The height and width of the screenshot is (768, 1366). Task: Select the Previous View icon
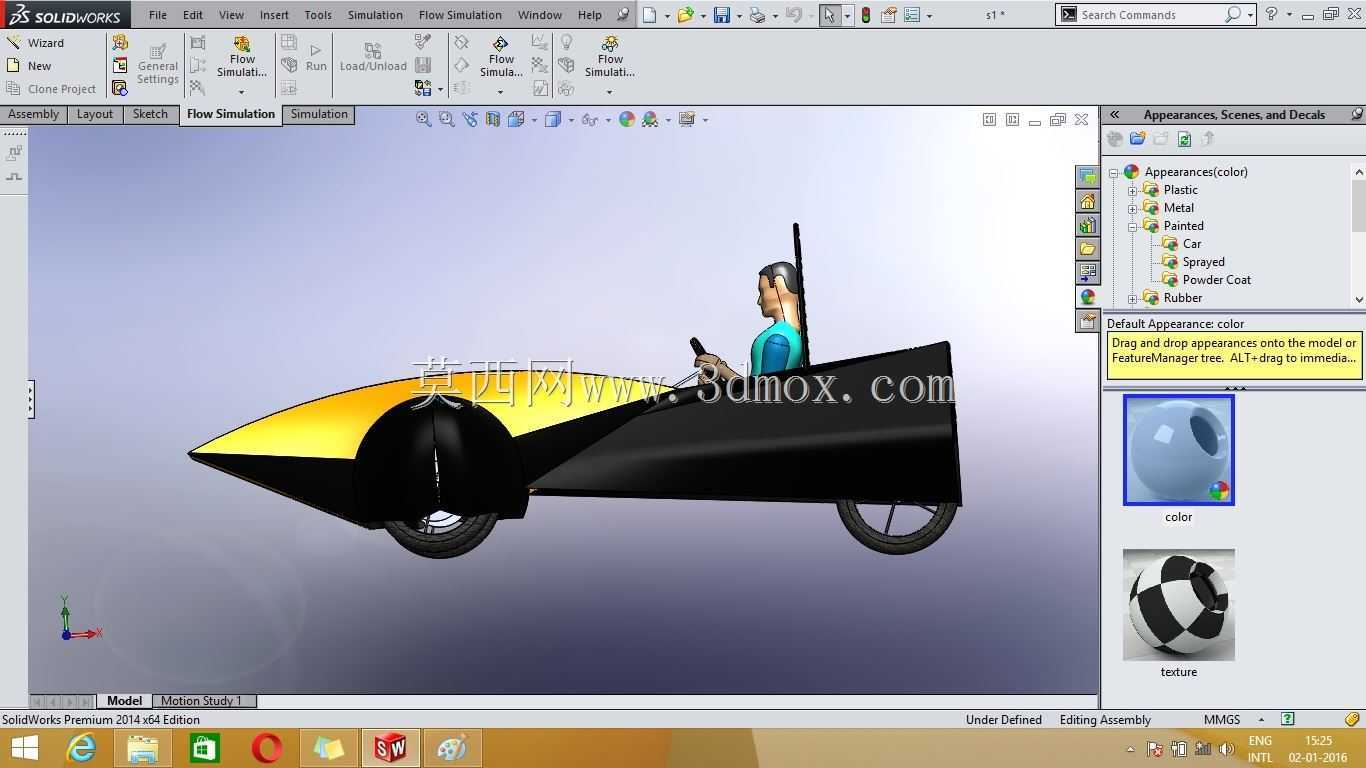click(470, 119)
